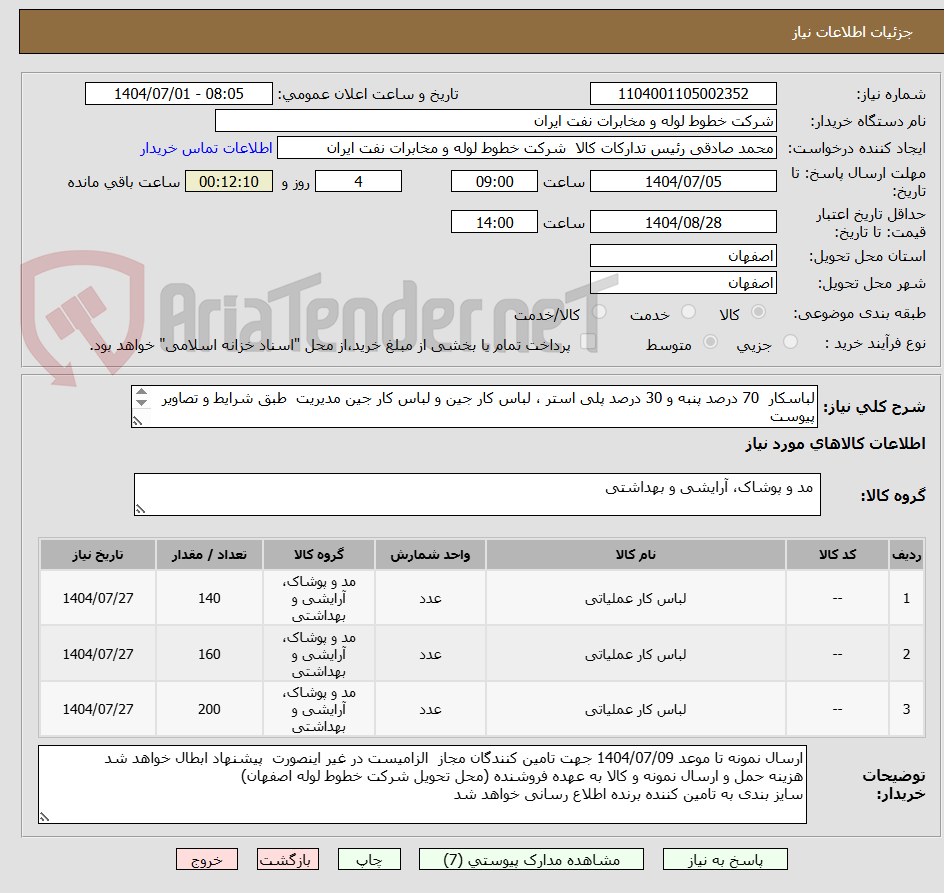Image resolution: width=944 pixels, height=893 pixels.
Task: Grab the resize handle of شرح کلی نیاز box
Action: (x=137, y=421)
